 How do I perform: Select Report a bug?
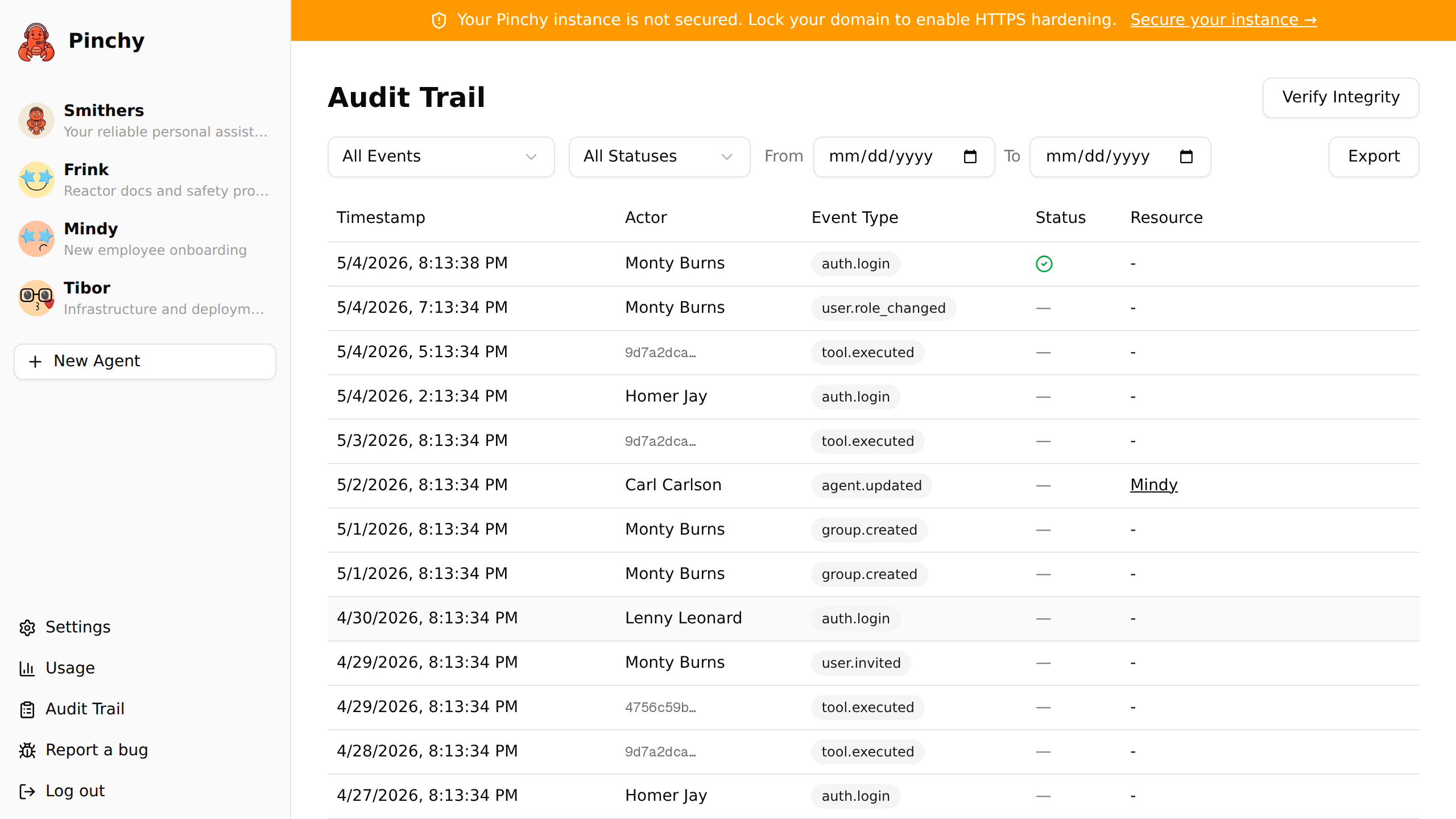(97, 750)
